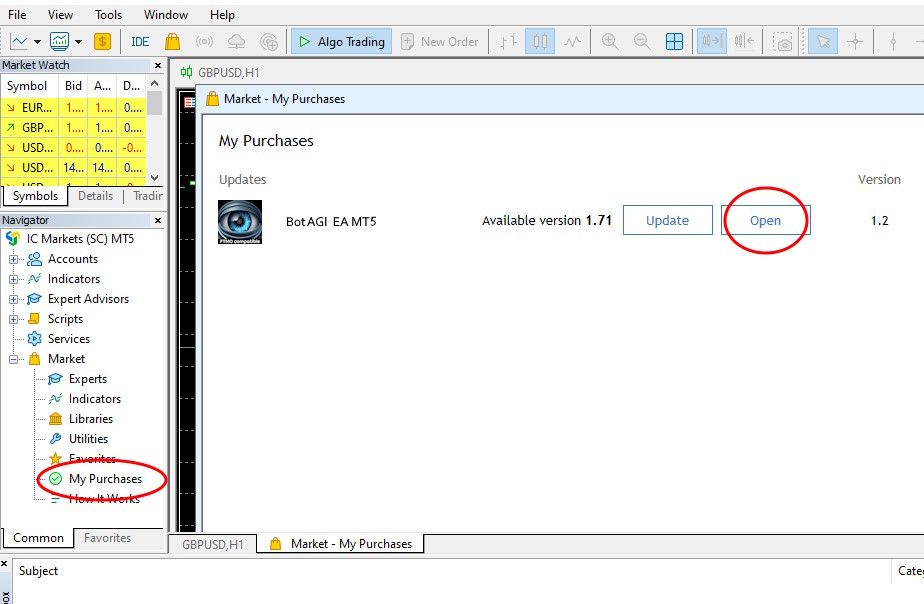924x604 pixels.
Task: Toggle Algo Trading on
Action: (x=342, y=42)
